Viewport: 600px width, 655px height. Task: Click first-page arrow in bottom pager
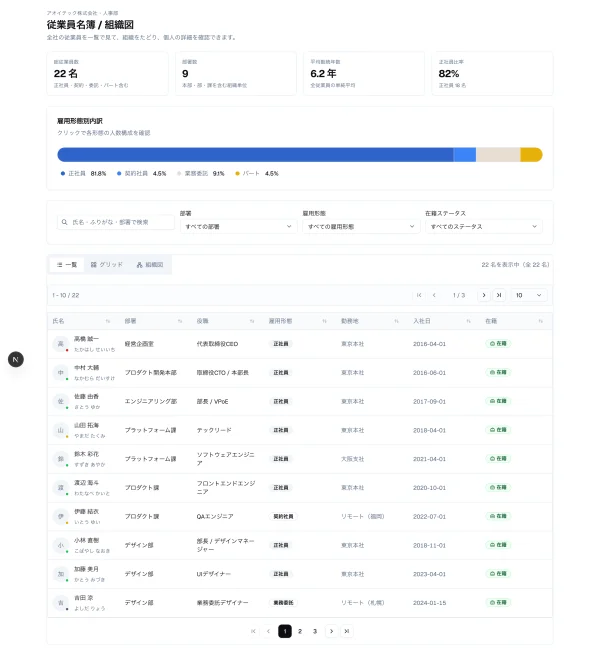[x=253, y=631]
